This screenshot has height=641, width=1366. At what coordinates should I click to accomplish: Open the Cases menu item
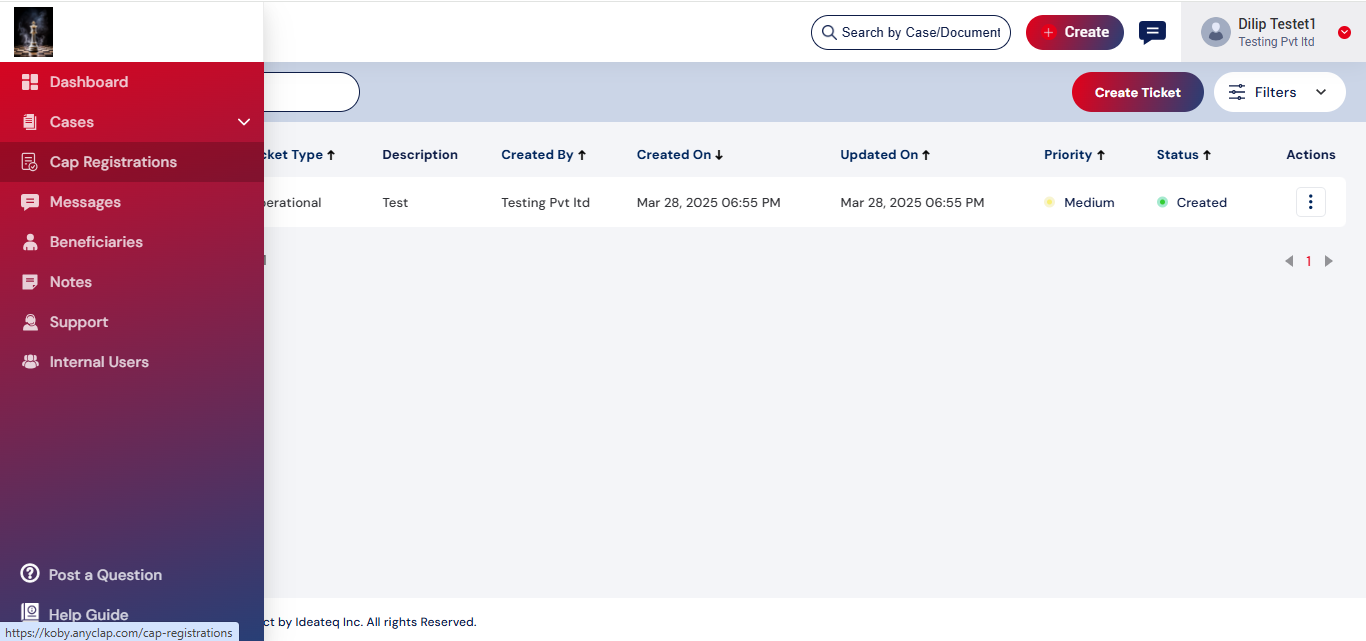point(132,122)
